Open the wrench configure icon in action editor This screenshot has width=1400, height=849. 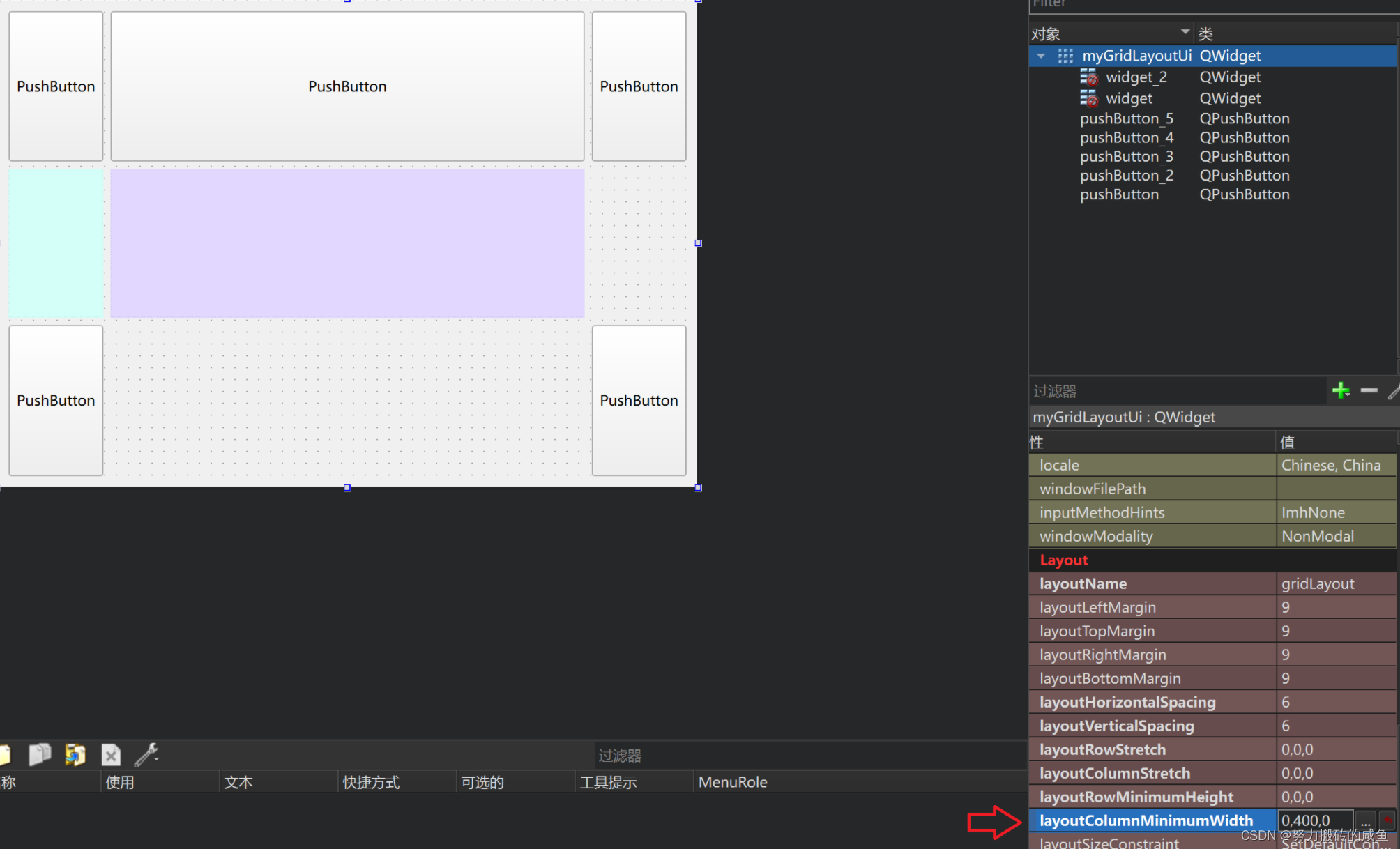[146, 754]
